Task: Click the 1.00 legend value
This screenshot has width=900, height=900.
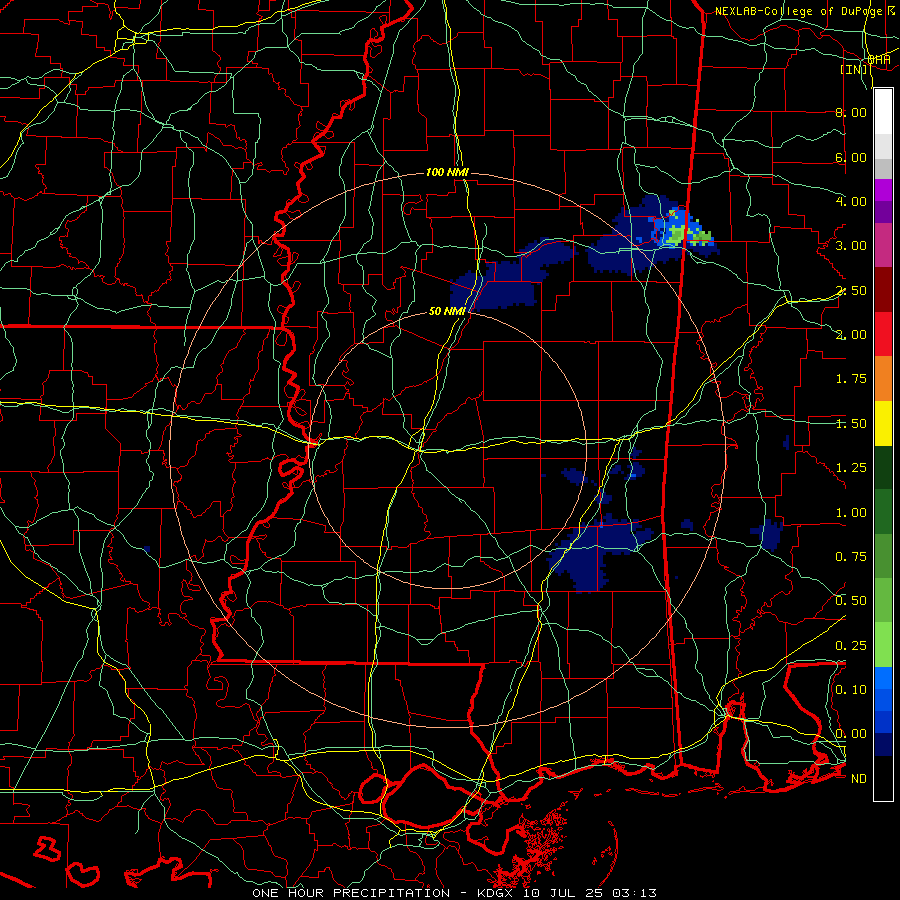Action: pos(851,513)
